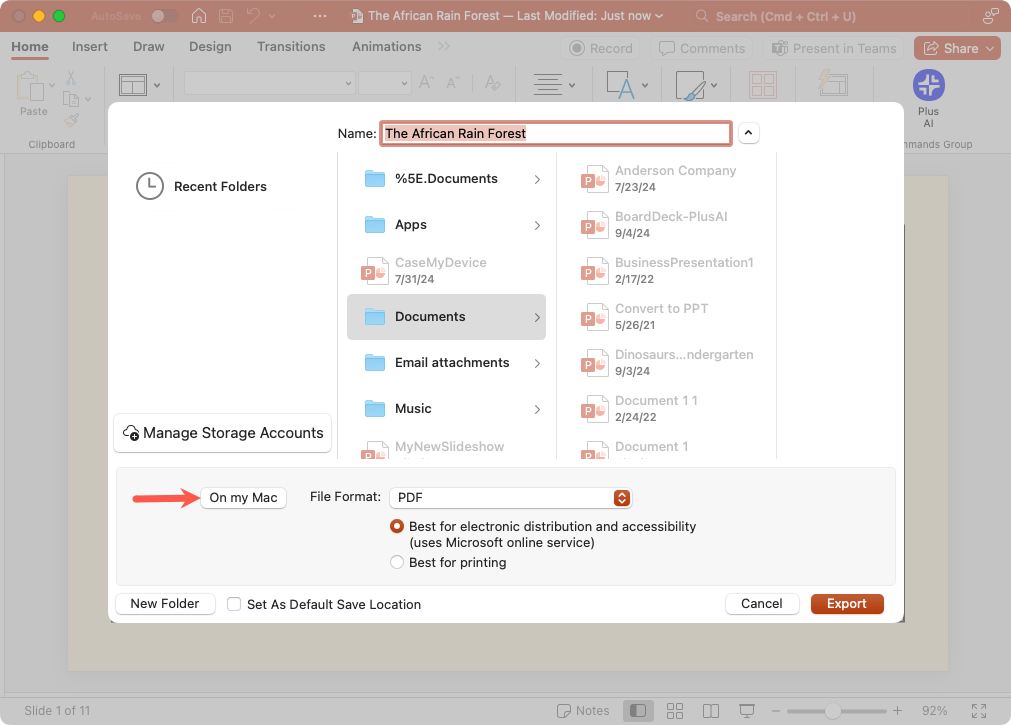Open the Music folder
Image resolution: width=1011 pixels, height=725 pixels.
446,409
